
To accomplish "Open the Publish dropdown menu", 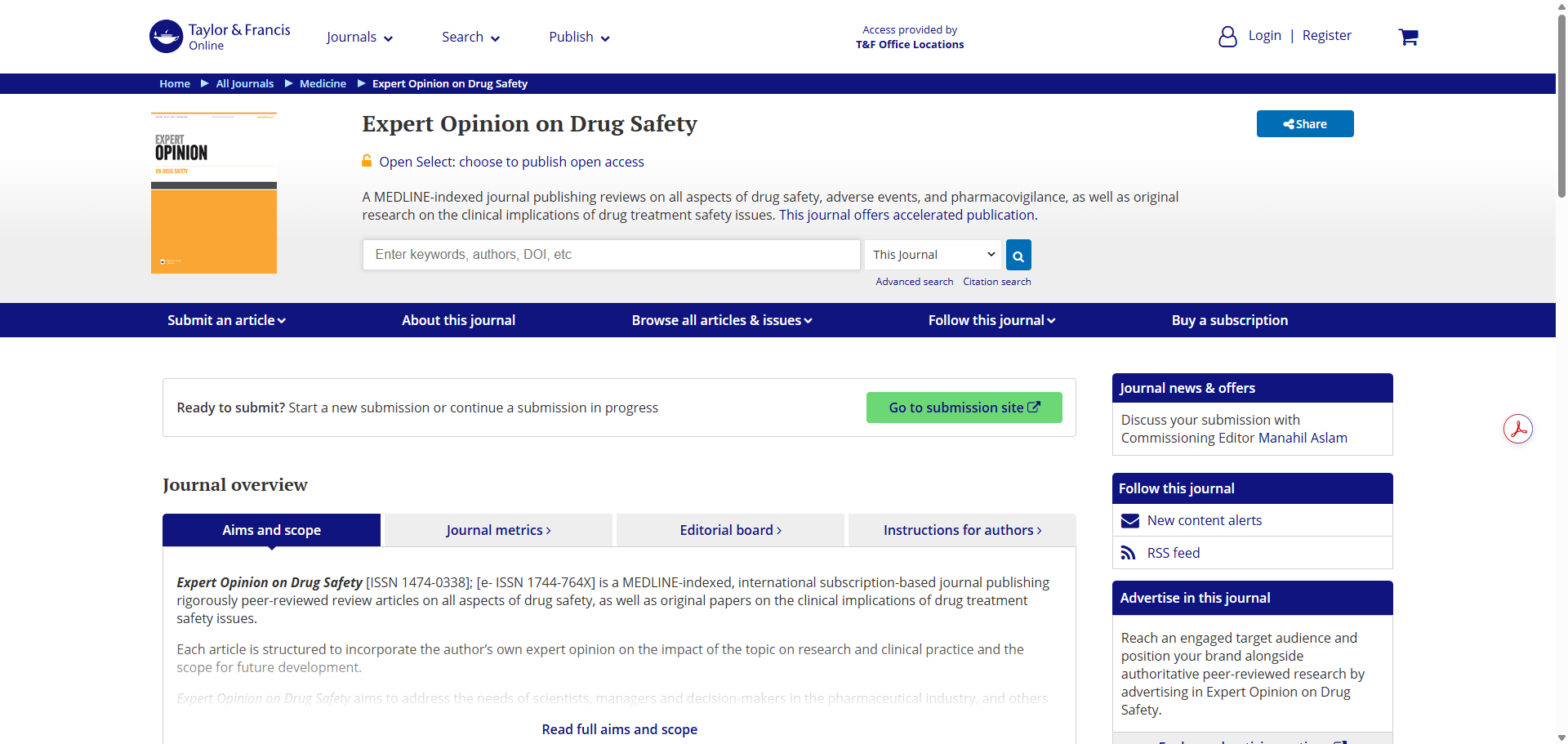I will (x=579, y=38).
